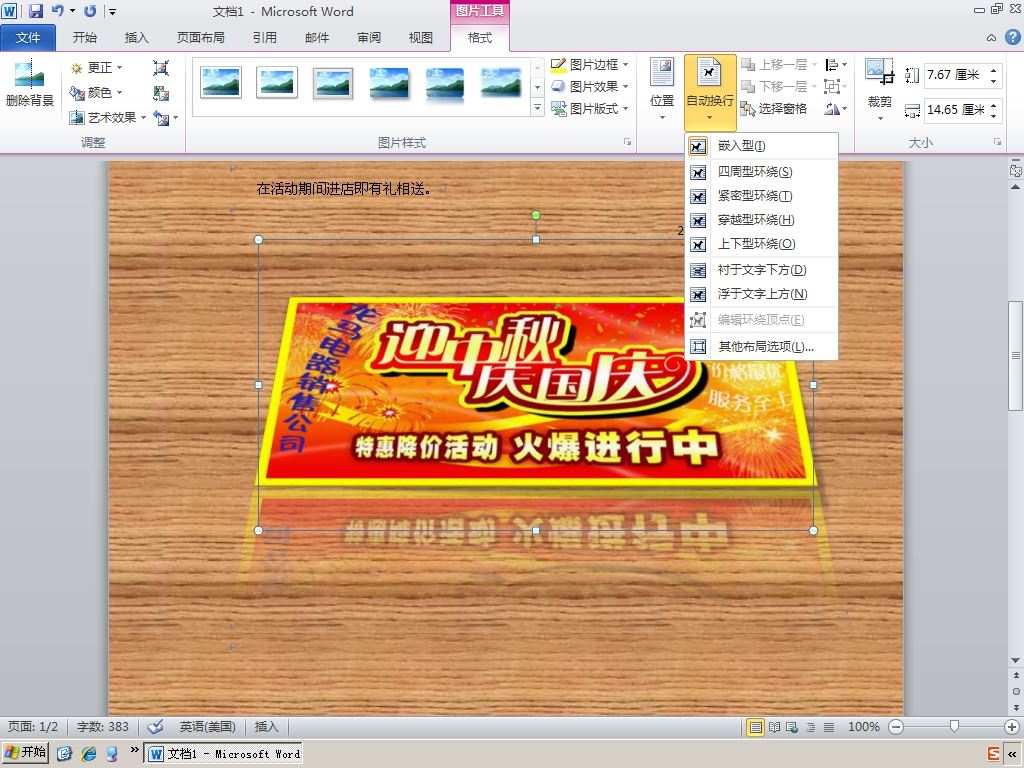Select In Front of Text (浮于文字上方)
Viewport: 1024px width, 768px height.
click(x=761, y=295)
